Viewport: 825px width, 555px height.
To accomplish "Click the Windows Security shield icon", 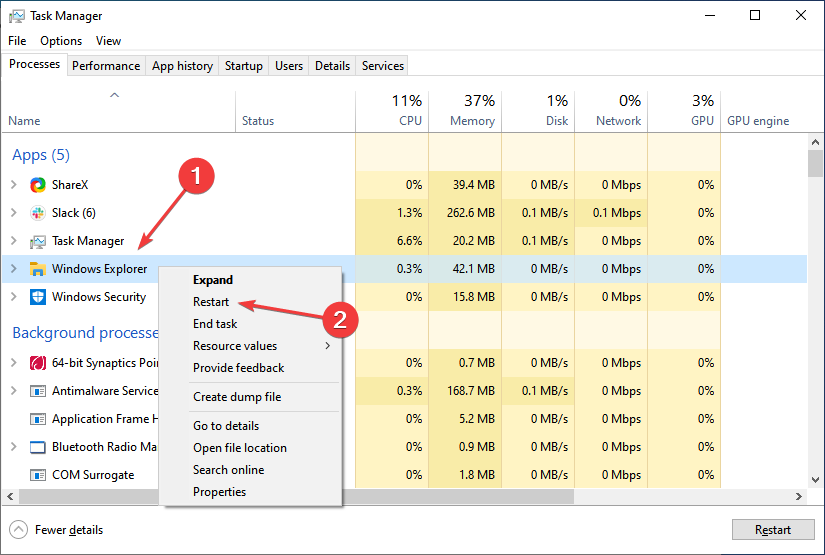I will (38, 297).
